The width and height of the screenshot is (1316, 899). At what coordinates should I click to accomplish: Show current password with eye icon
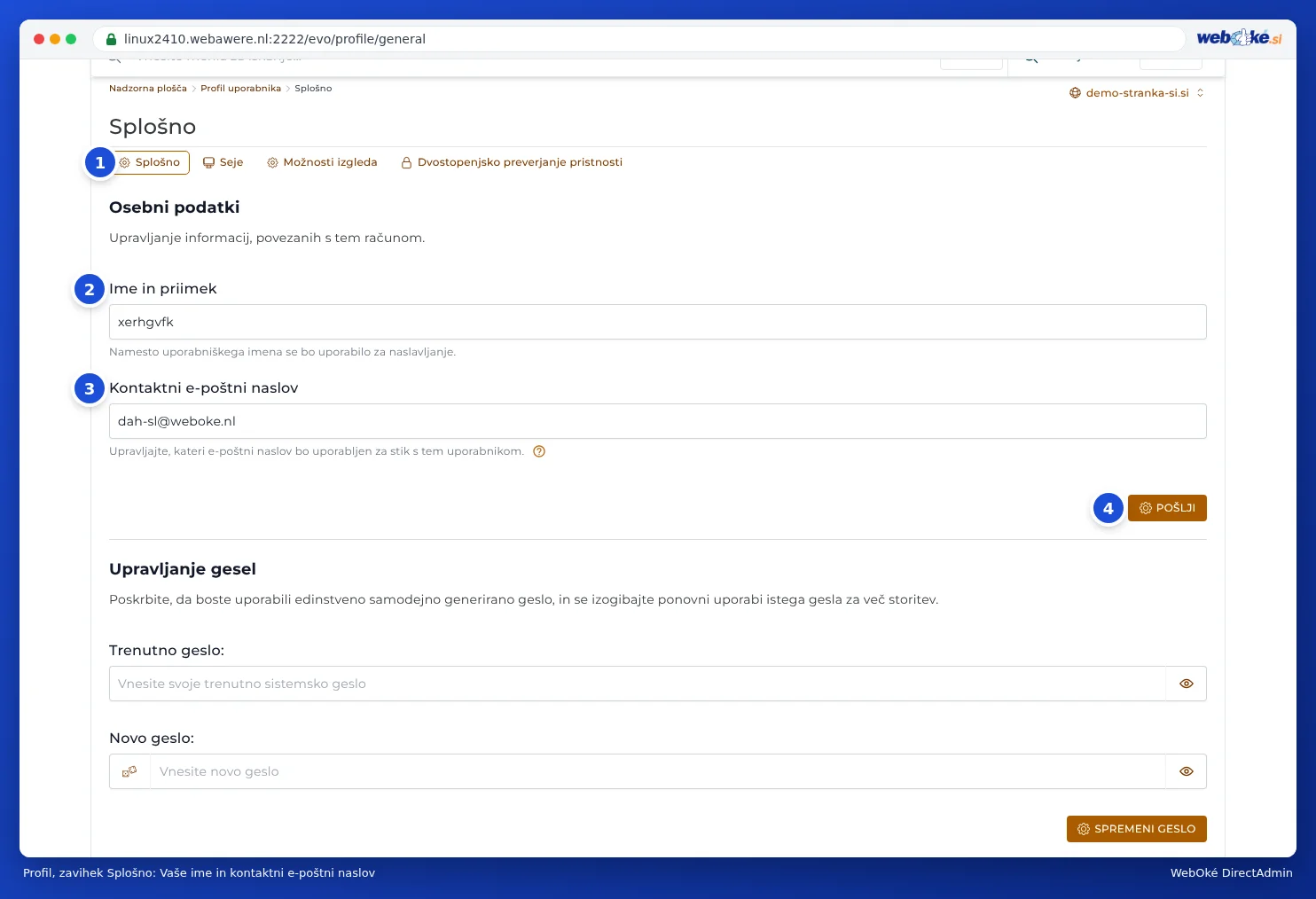pyautogui.click(x=1187, y=684)
